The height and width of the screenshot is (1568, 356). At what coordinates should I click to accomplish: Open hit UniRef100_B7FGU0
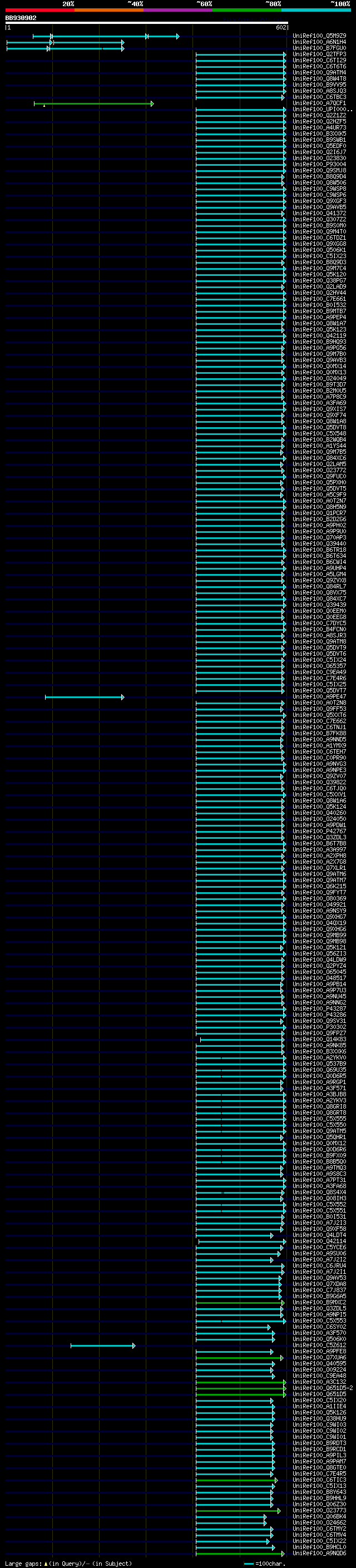(x=319, y=48)
